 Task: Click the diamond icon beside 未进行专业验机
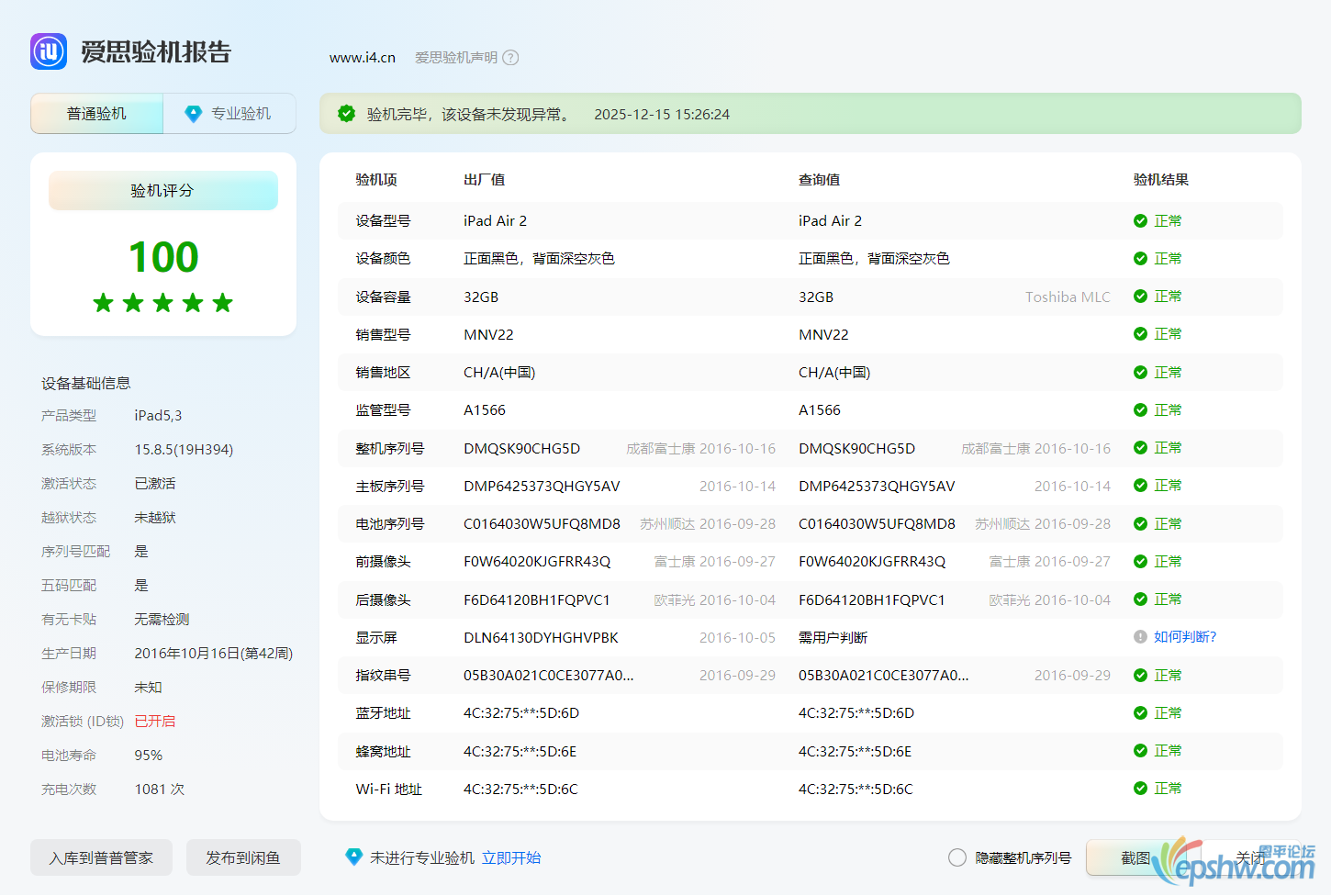pos(353,857)
